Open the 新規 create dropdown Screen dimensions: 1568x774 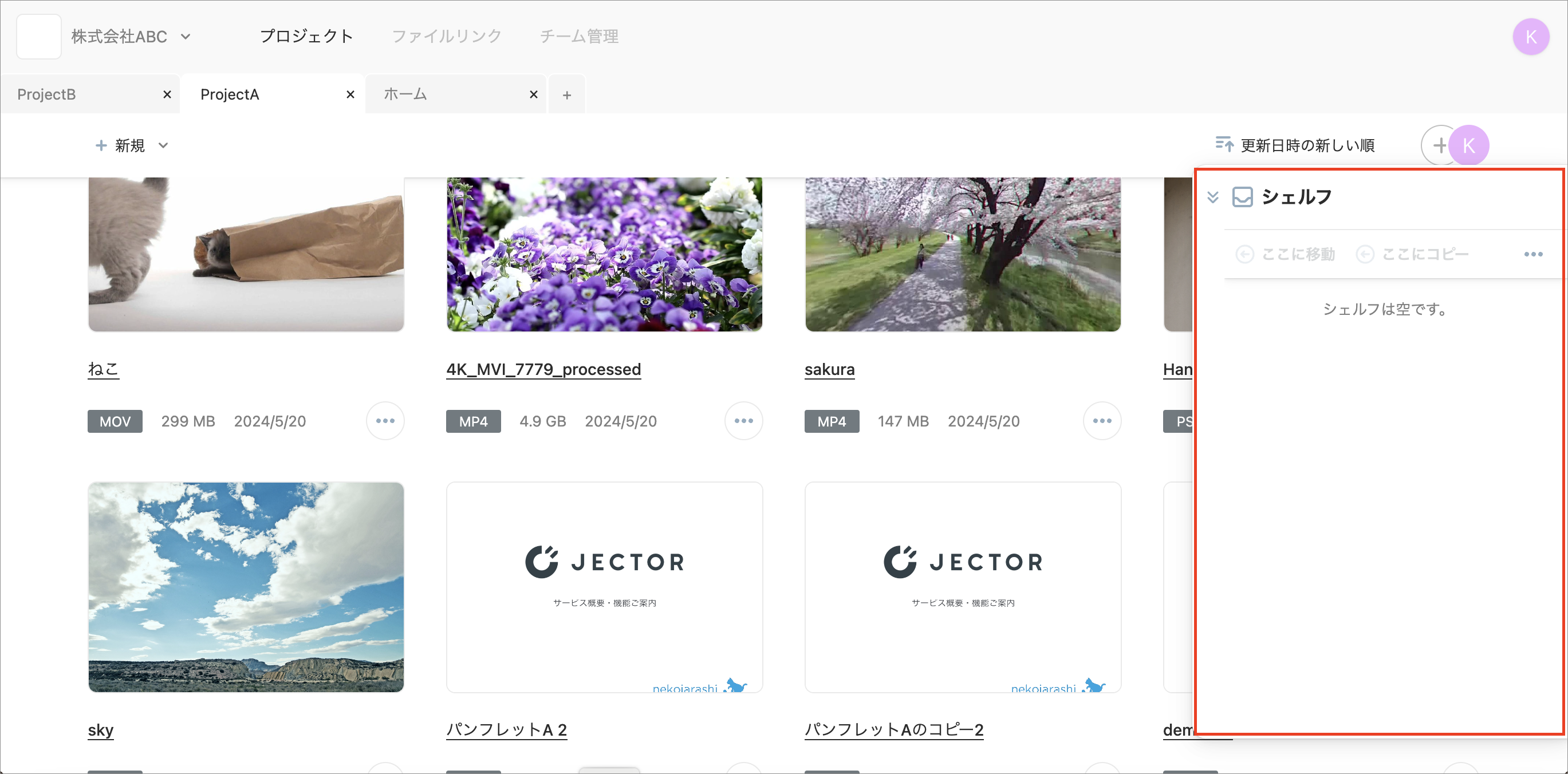(132, 145)
